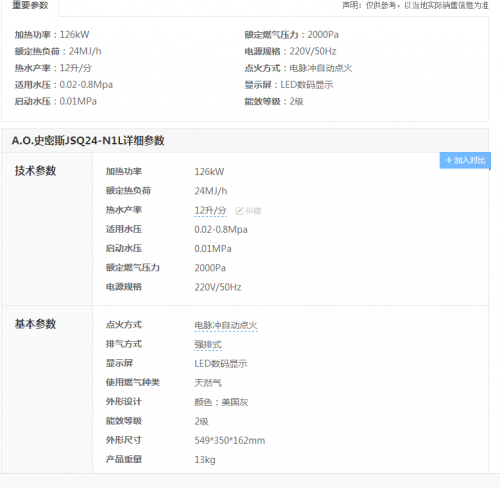Image resolution: width=500 pixels, height=488 pixels.
Task: Click the 13kg weight value
Action: tap(205, 460)
